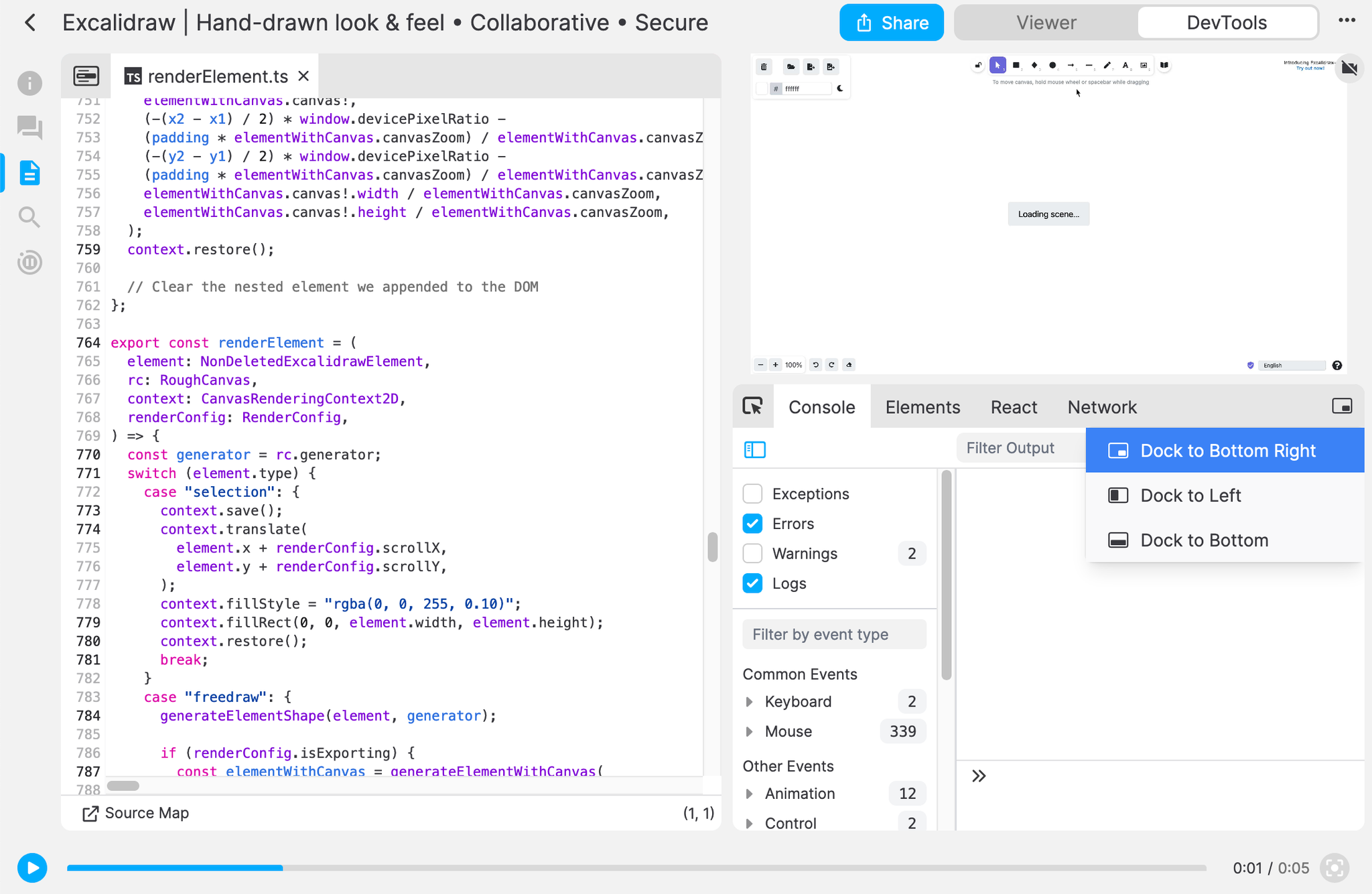Toggle Warnings filter in Console

point(752,554)
